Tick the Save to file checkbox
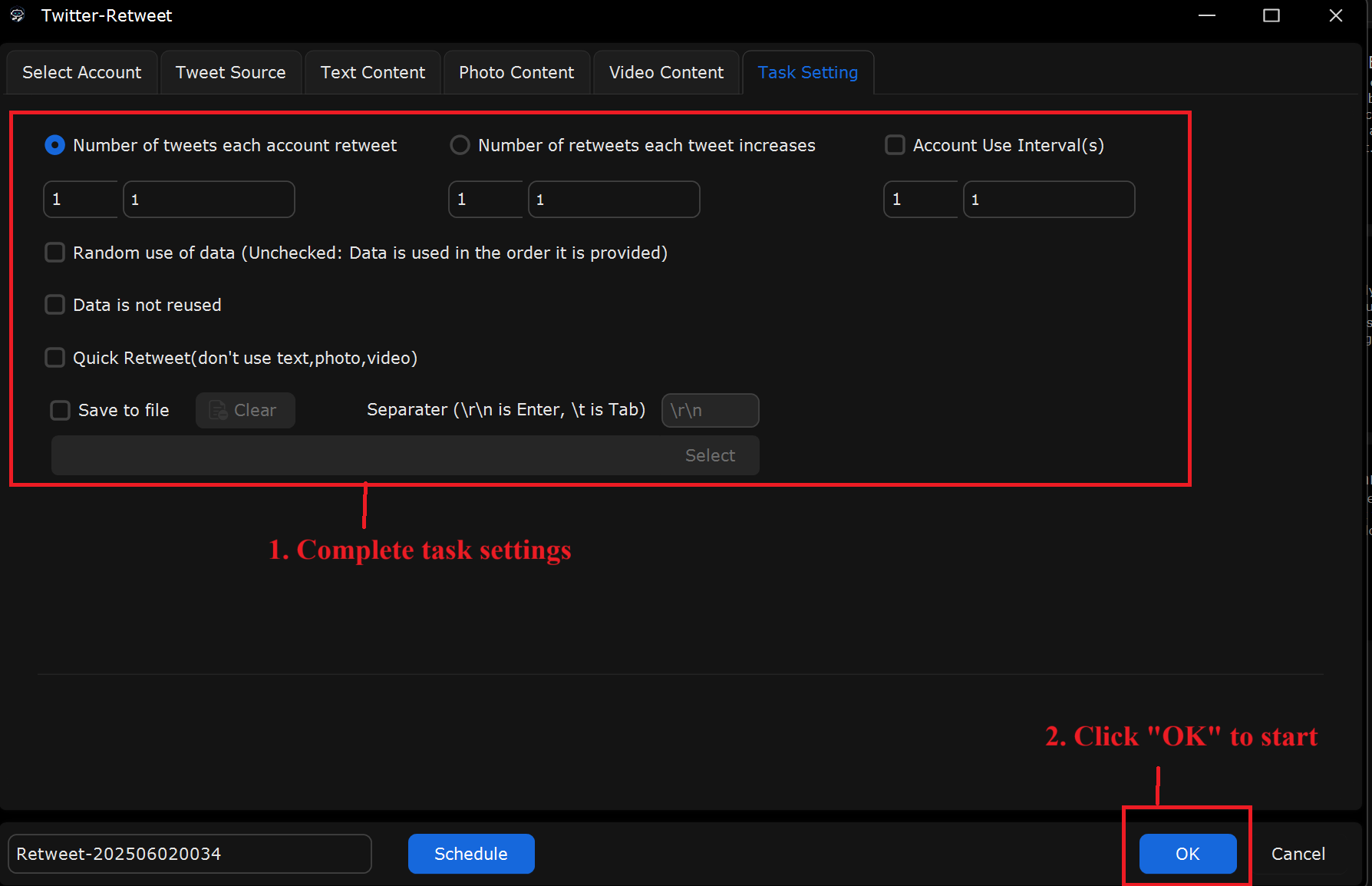Viewport: 1372px width, 886px height. (x=60, y=410)
